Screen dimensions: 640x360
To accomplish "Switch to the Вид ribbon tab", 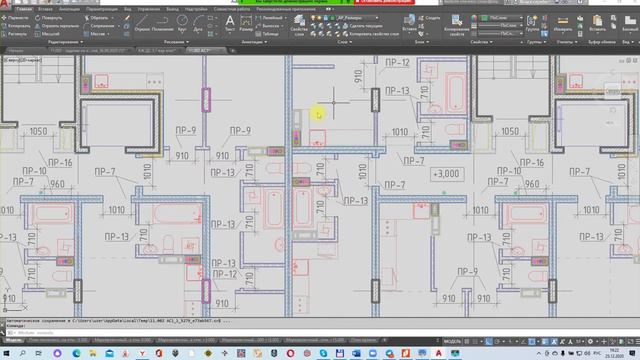I will [x=128, y=9].
